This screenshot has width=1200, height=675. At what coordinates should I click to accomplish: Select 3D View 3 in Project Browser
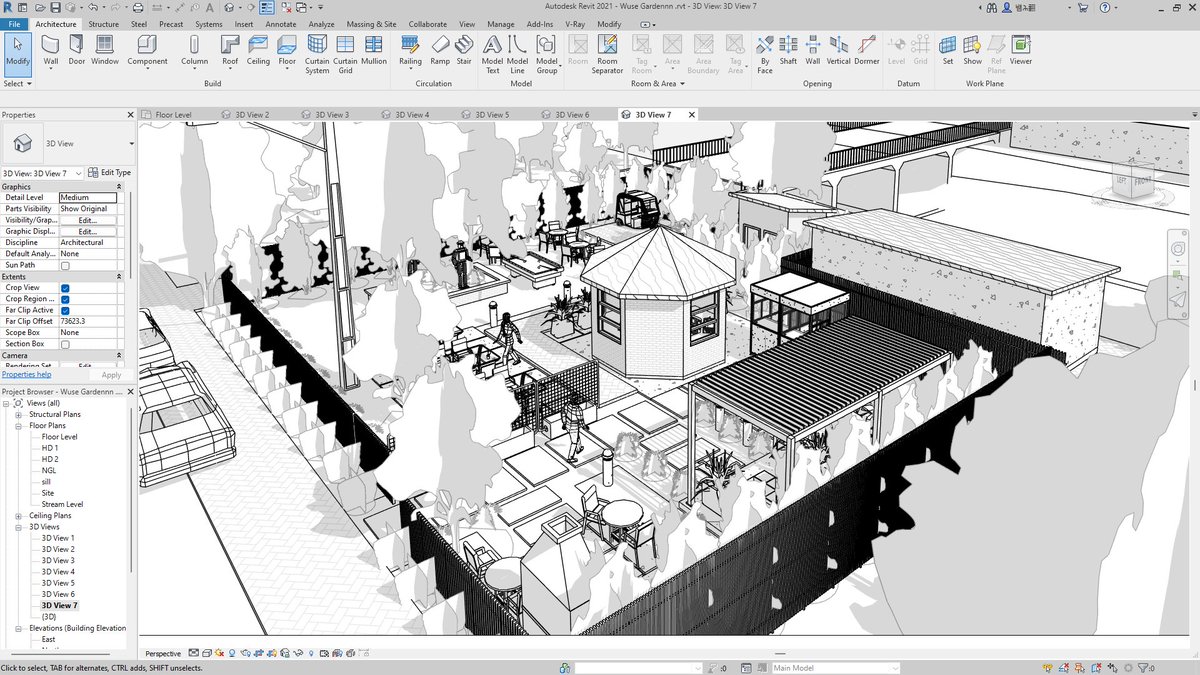tap(58, 561)
